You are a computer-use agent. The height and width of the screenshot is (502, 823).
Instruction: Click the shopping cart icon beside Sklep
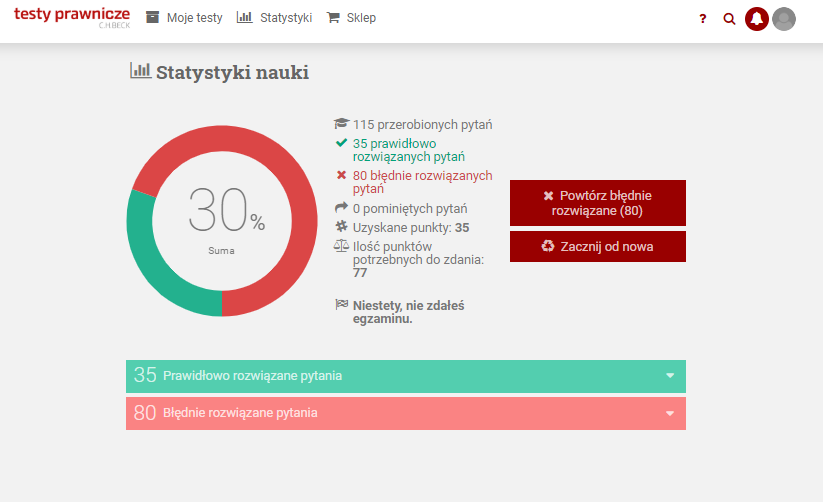[333, 17]
